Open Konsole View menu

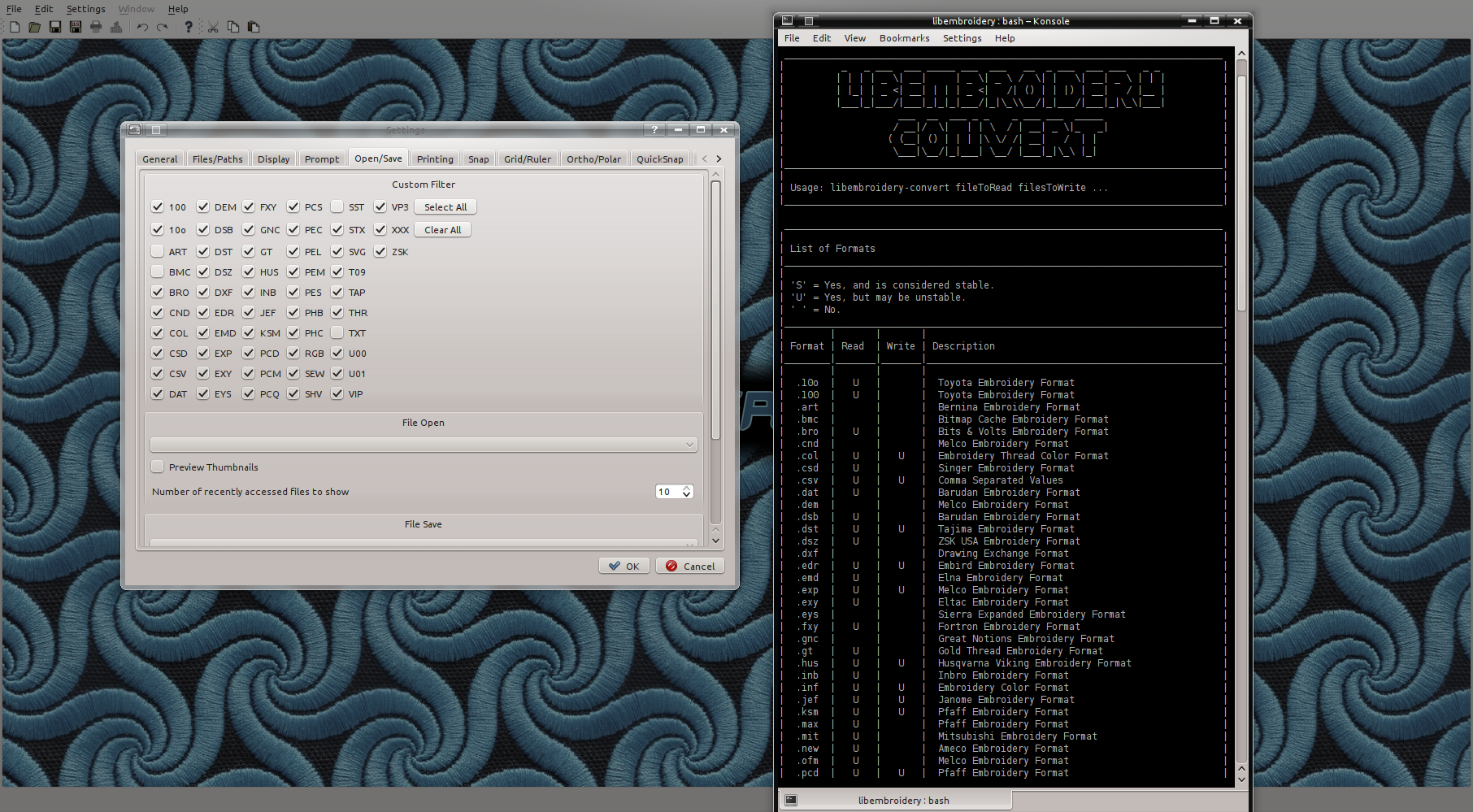854,38
